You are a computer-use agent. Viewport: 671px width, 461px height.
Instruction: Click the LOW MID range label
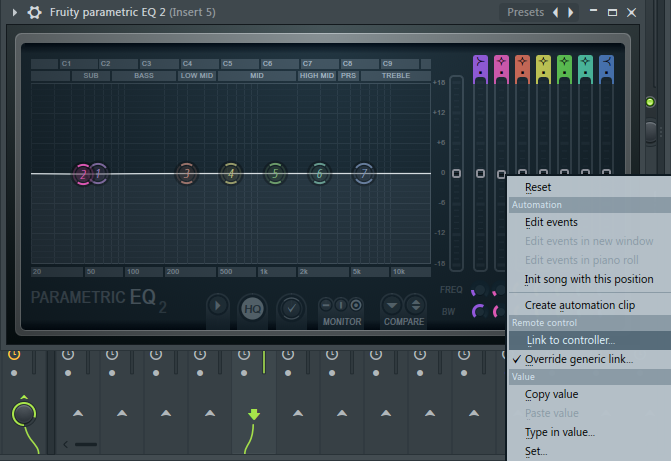197,76
